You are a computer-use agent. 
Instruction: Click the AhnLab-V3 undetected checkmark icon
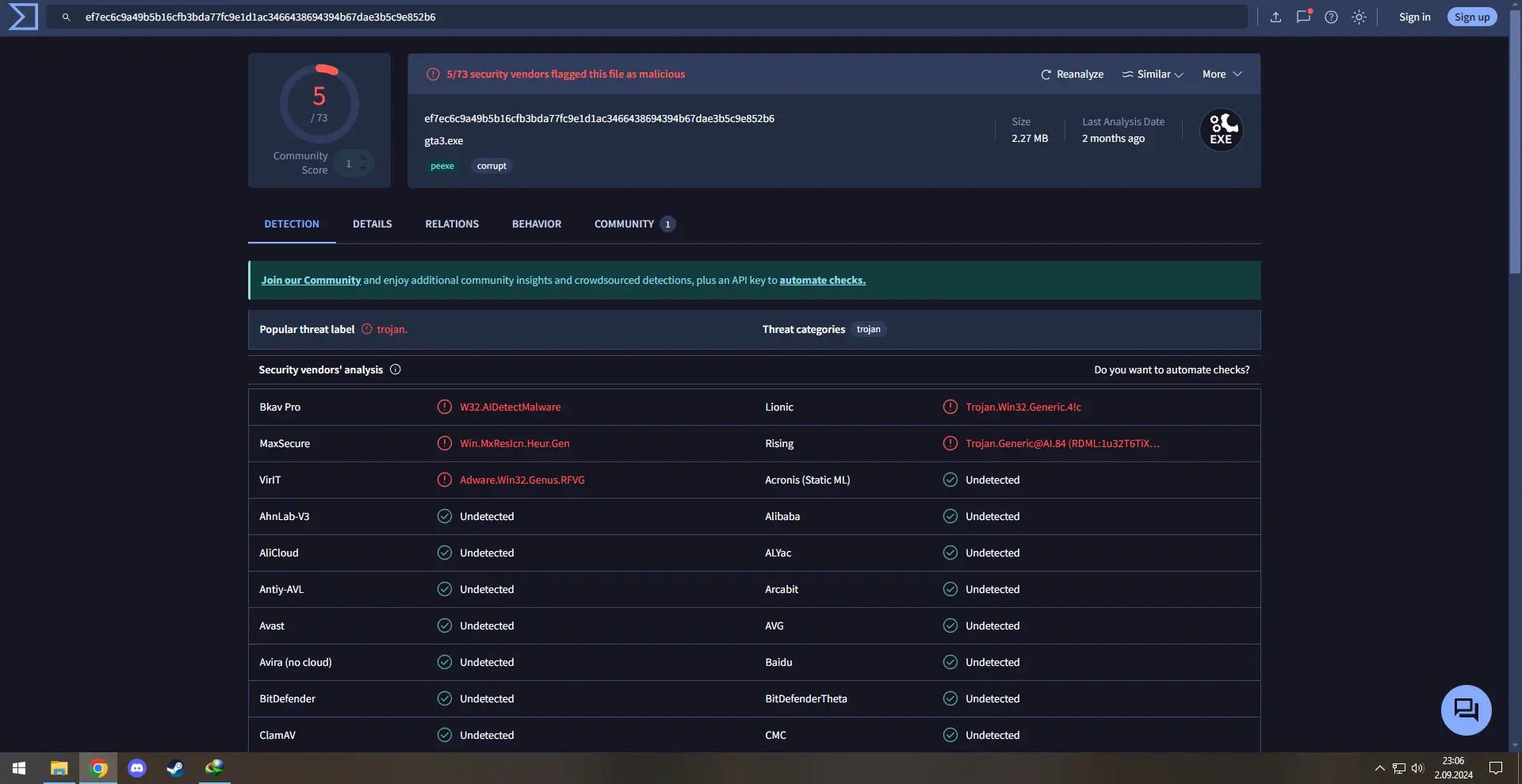click(445, 516)
